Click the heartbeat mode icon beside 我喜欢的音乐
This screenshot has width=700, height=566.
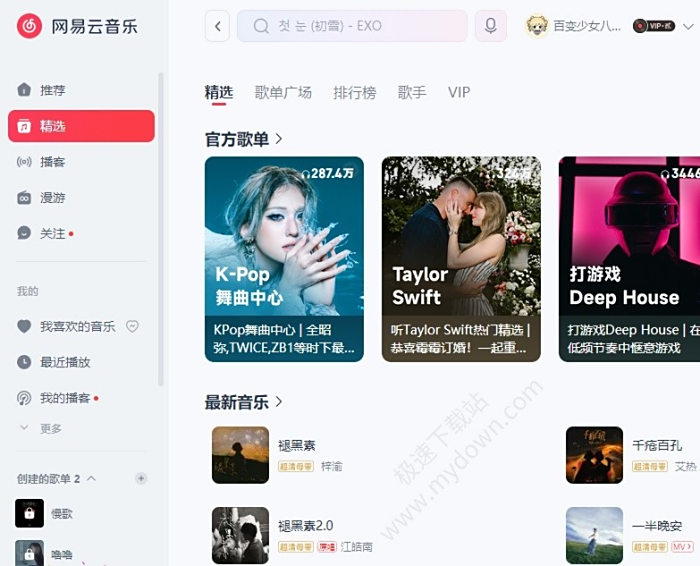click(x=132, y=326)
